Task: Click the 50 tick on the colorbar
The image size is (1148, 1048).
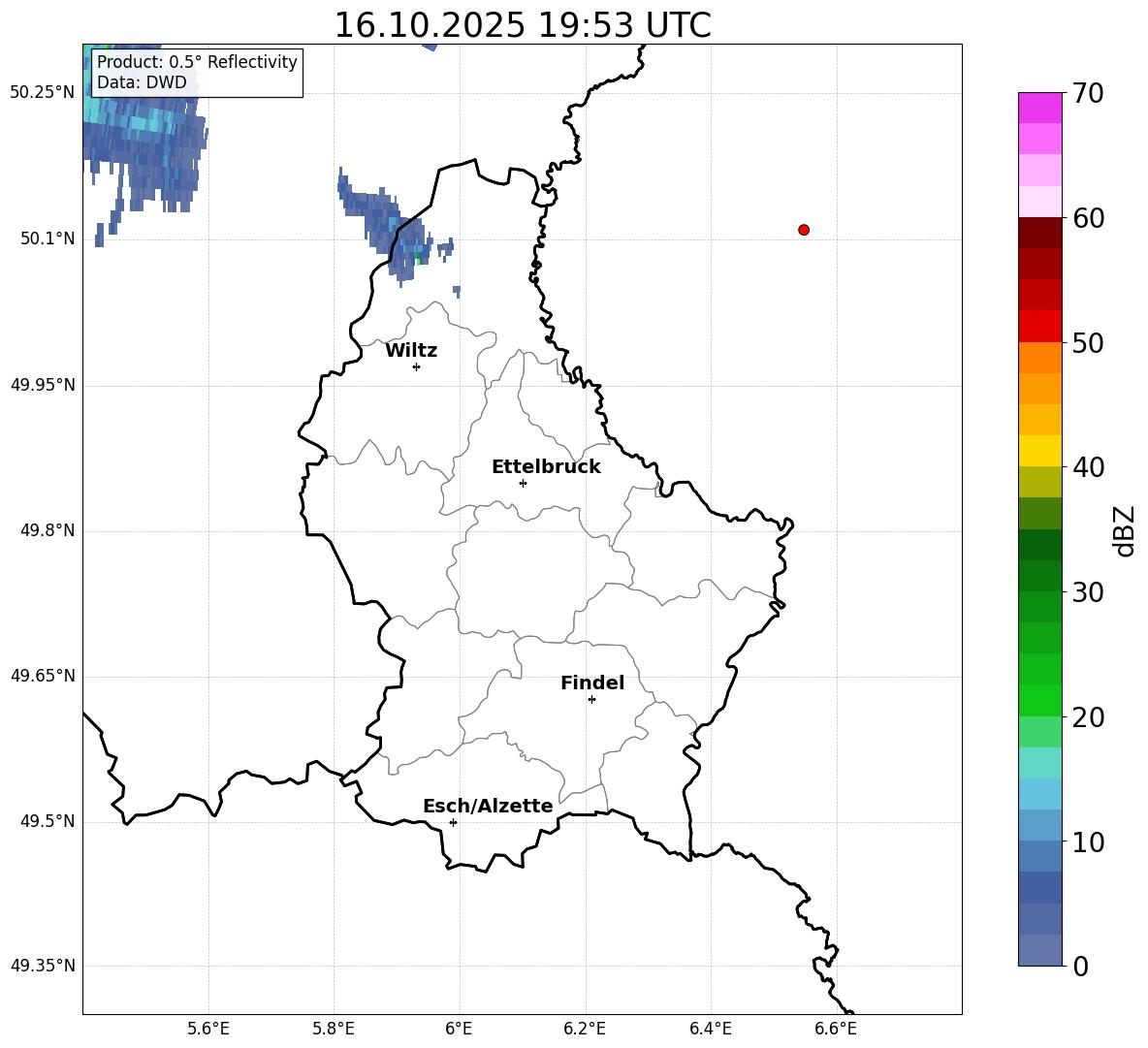Action: 1088,342
